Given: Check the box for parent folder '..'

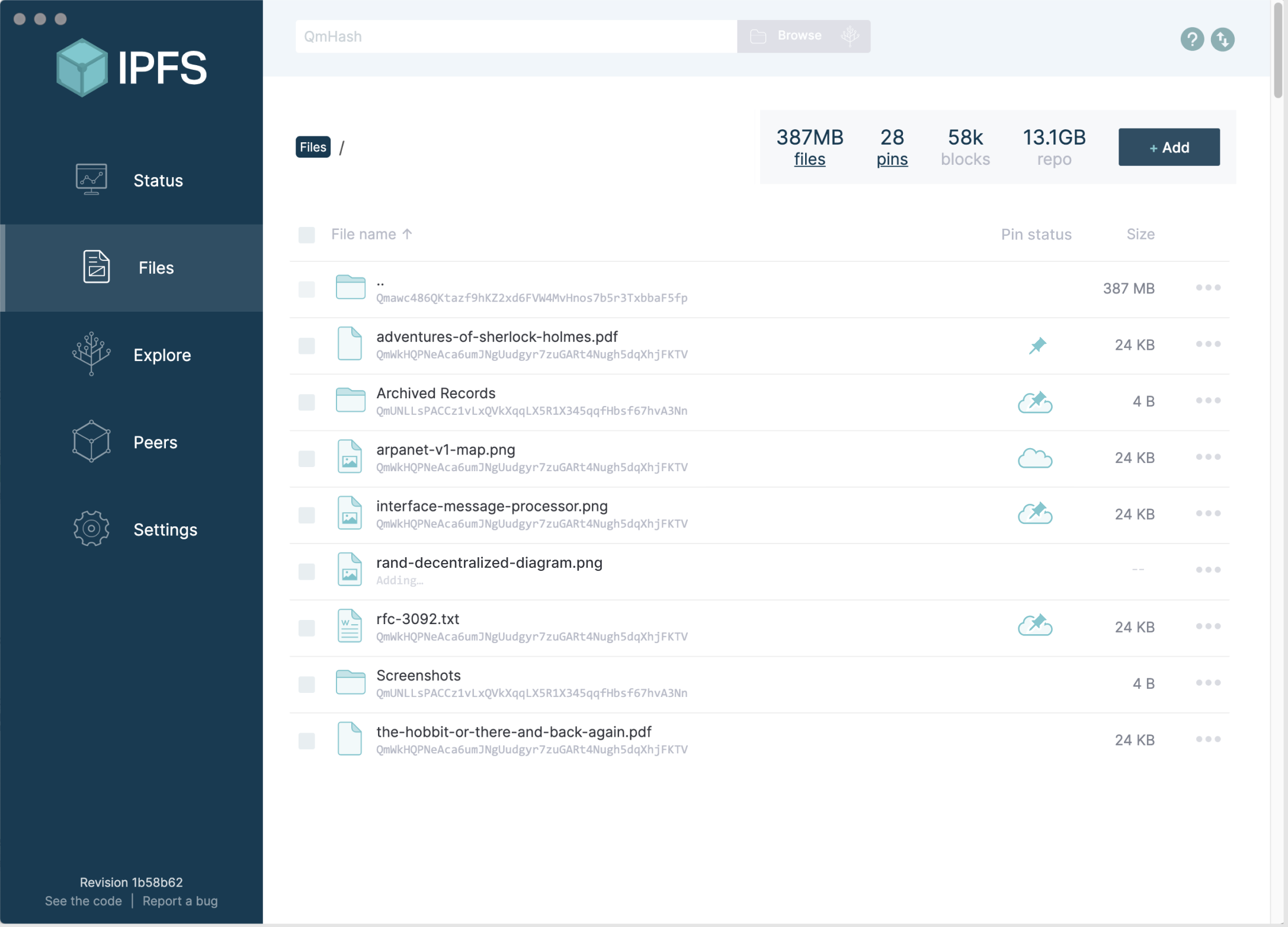Looking at the screenshot, I should (306, 289).
